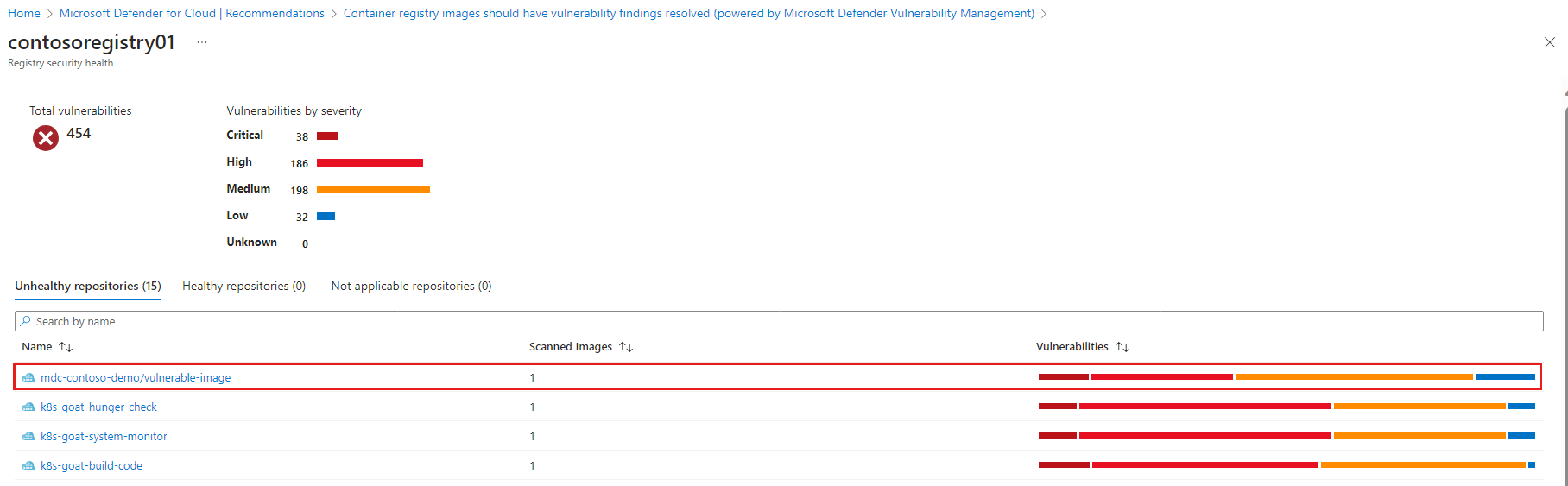Click the Vulnerabilities by severity heading
This screenshot has width=1568, height=486.
tap(294, 111)
